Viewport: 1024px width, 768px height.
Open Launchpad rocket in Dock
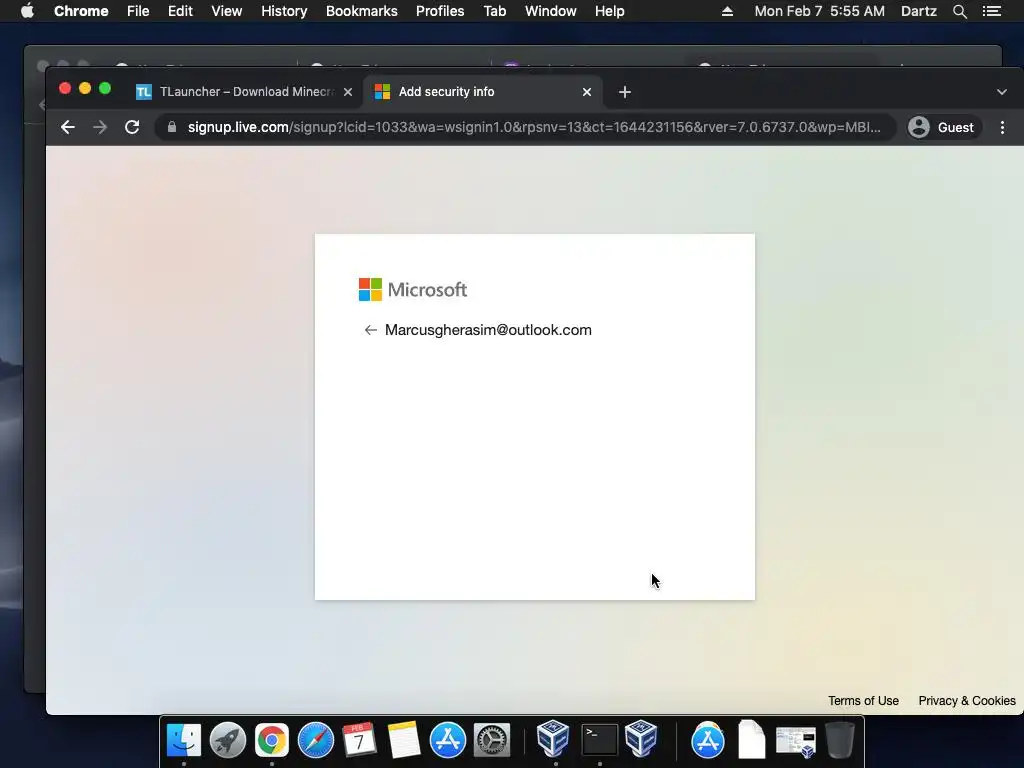[228, 740]
